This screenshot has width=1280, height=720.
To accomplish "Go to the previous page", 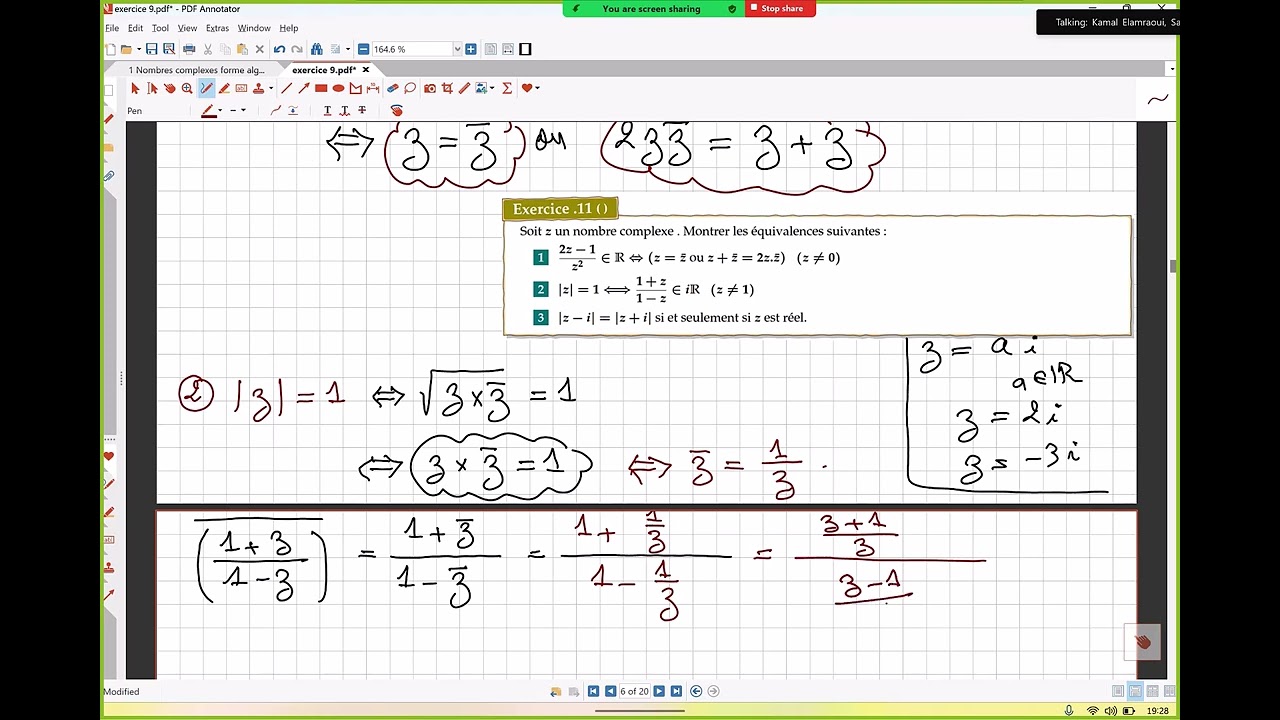I will coord(610,691).
